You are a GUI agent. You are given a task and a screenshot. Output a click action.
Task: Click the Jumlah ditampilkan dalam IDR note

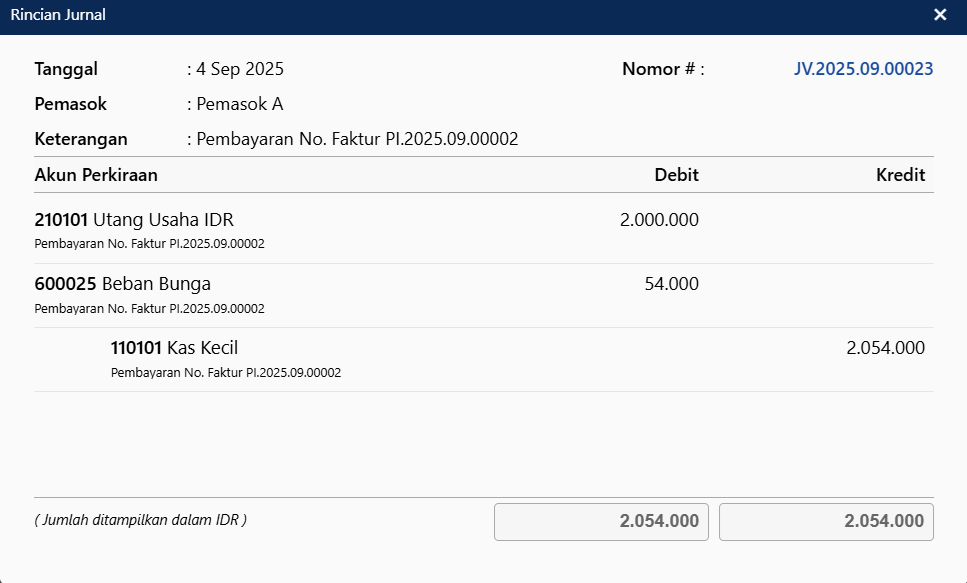pyautogui.click(x=140, y=520)
